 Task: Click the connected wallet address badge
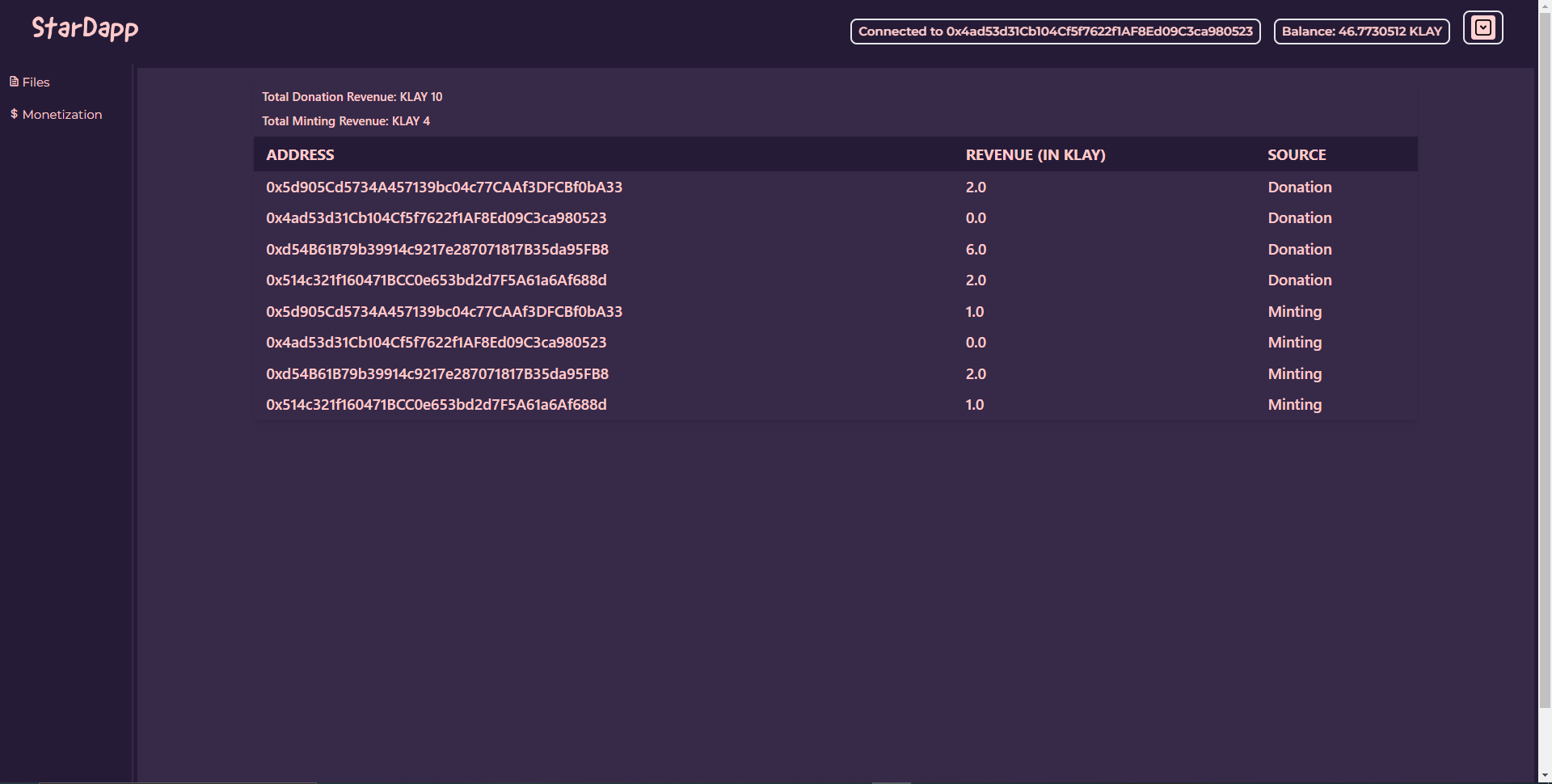1055,32
